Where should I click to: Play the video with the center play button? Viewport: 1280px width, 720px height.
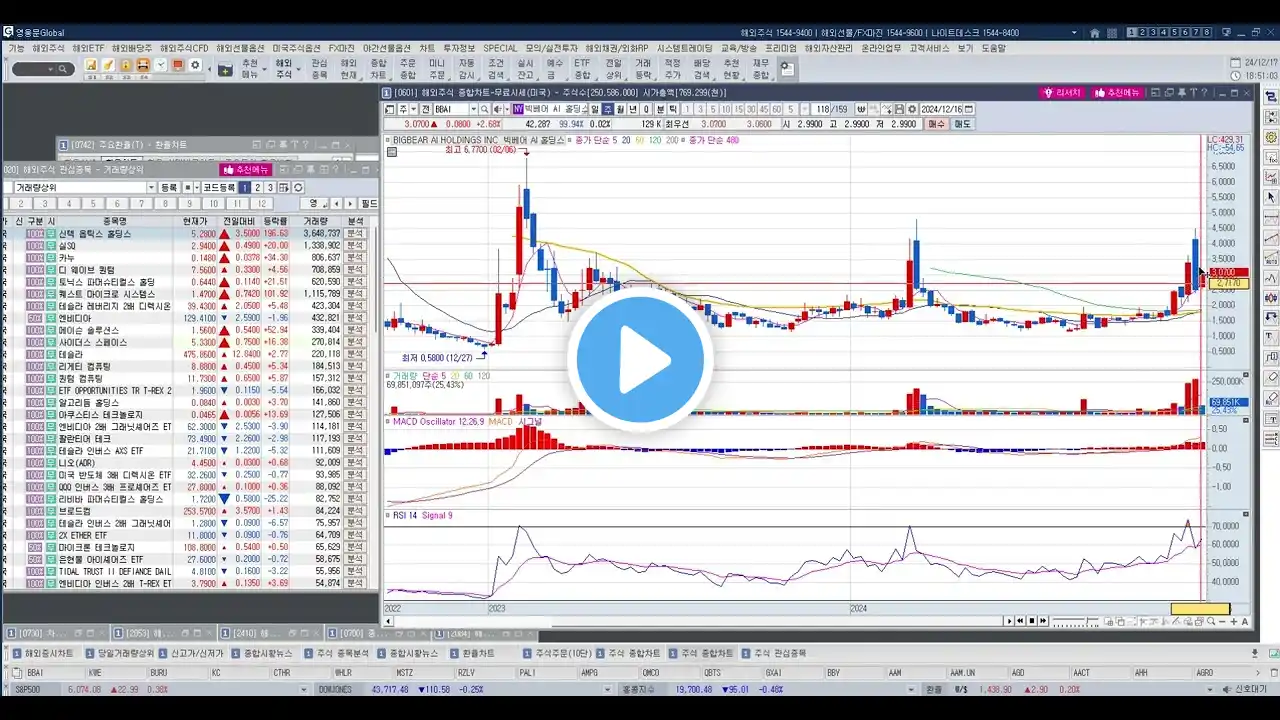click(x=640, y=358)
